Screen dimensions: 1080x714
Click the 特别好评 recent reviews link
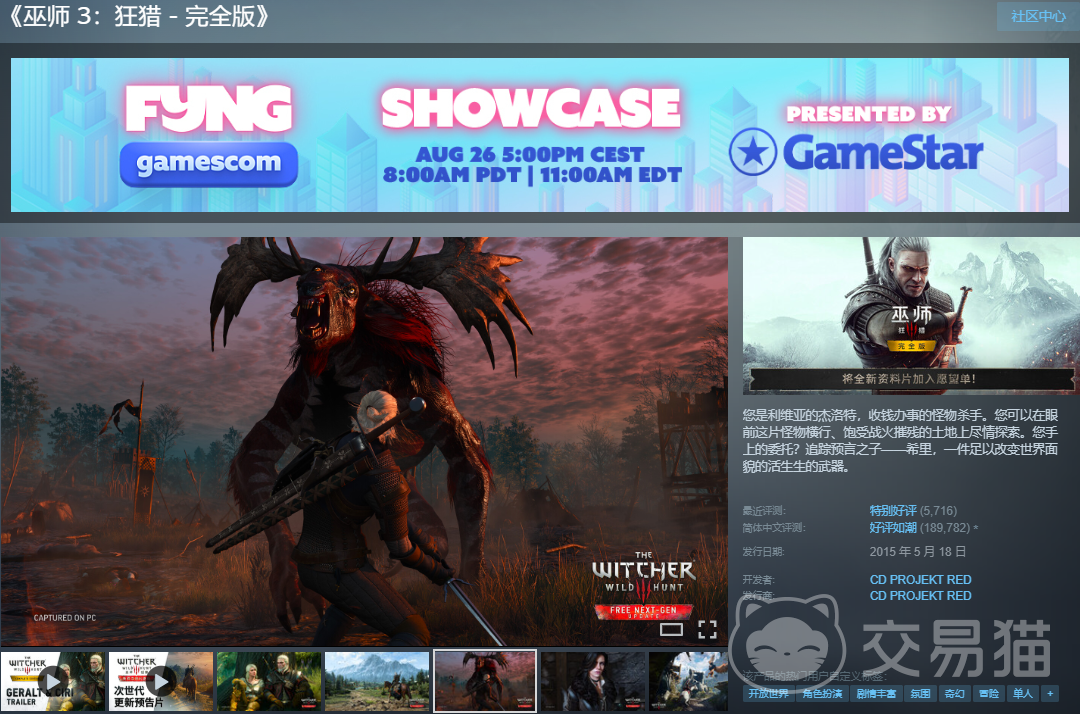point(893,510)
